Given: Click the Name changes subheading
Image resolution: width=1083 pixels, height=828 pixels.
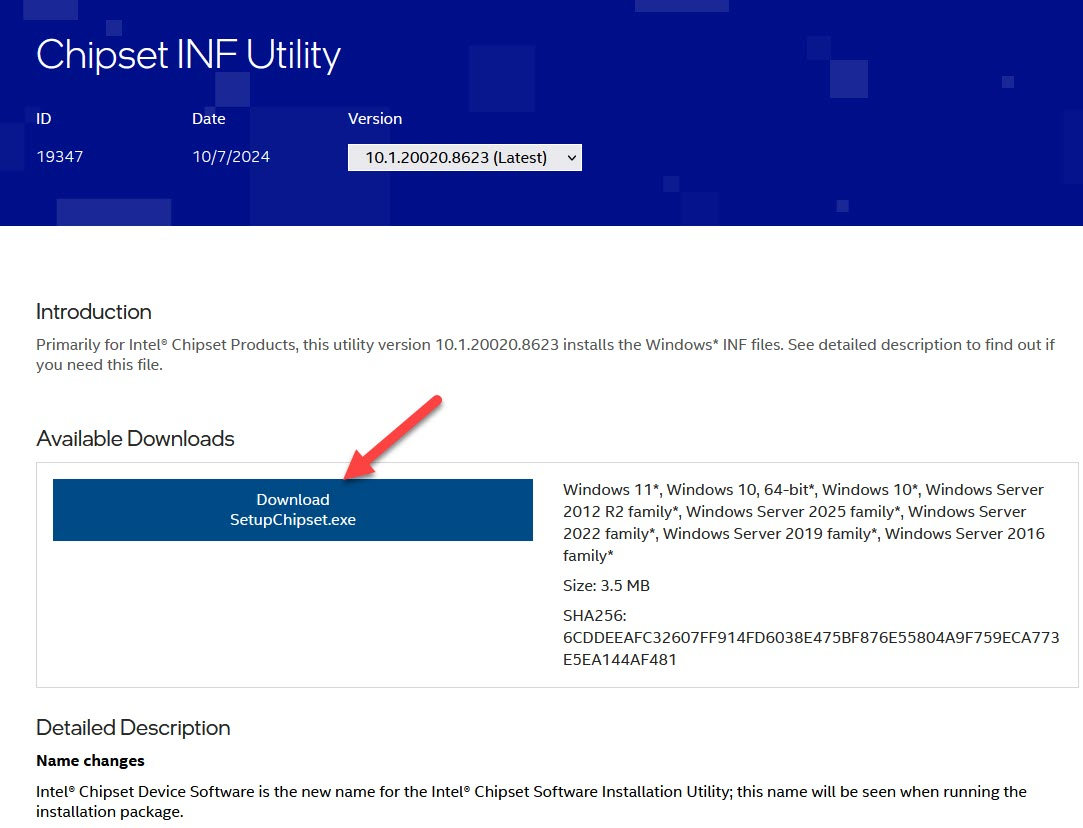Looking at the screenshot, I should 90,761.
